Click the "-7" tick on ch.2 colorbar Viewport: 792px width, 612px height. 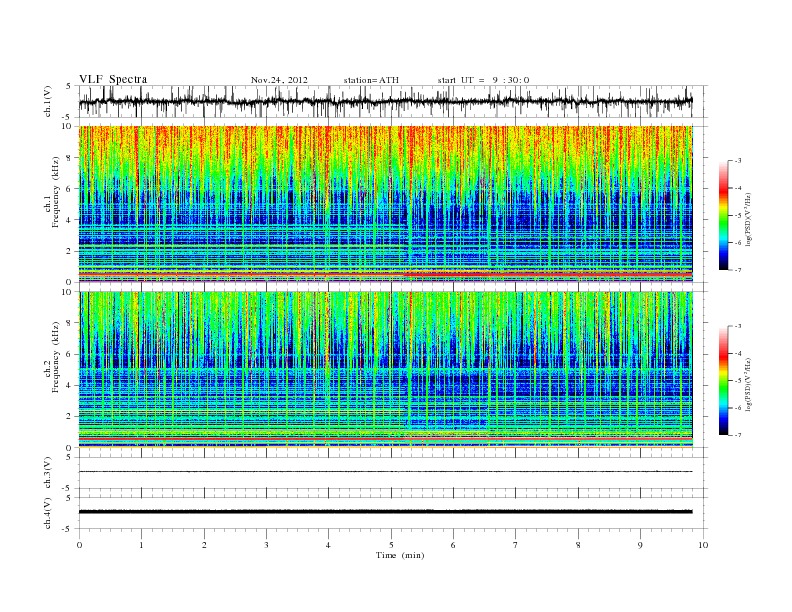(738, 435)
